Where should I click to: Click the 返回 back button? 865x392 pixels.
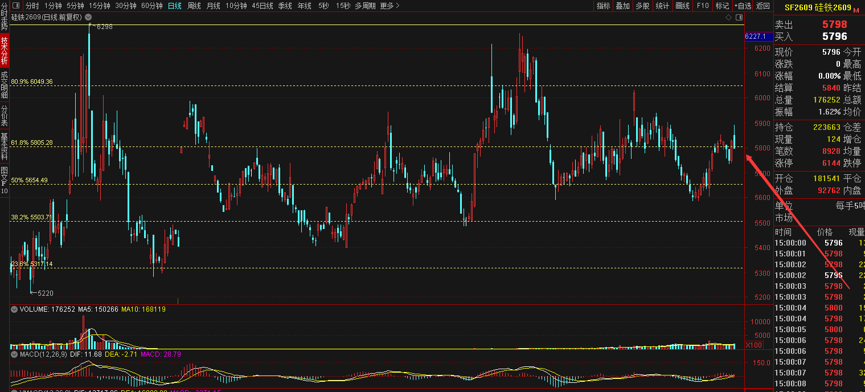coord(763,6)
